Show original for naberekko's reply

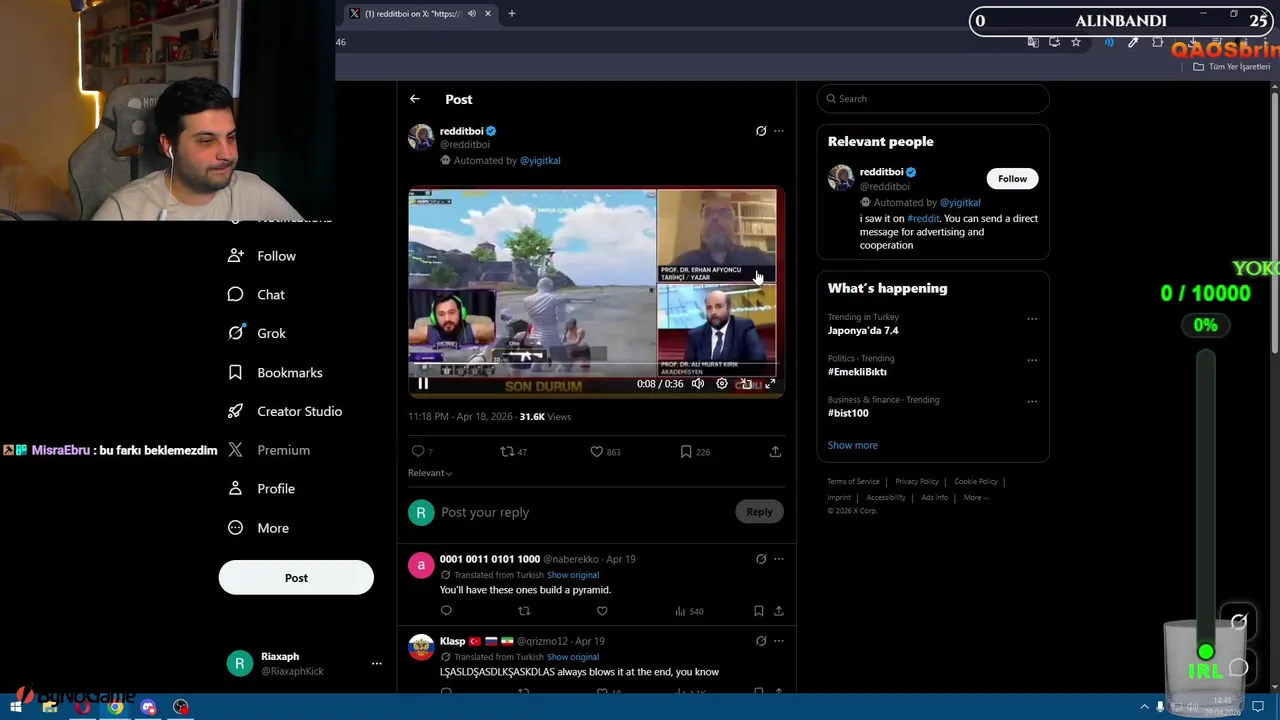click(x=573, y=575)
